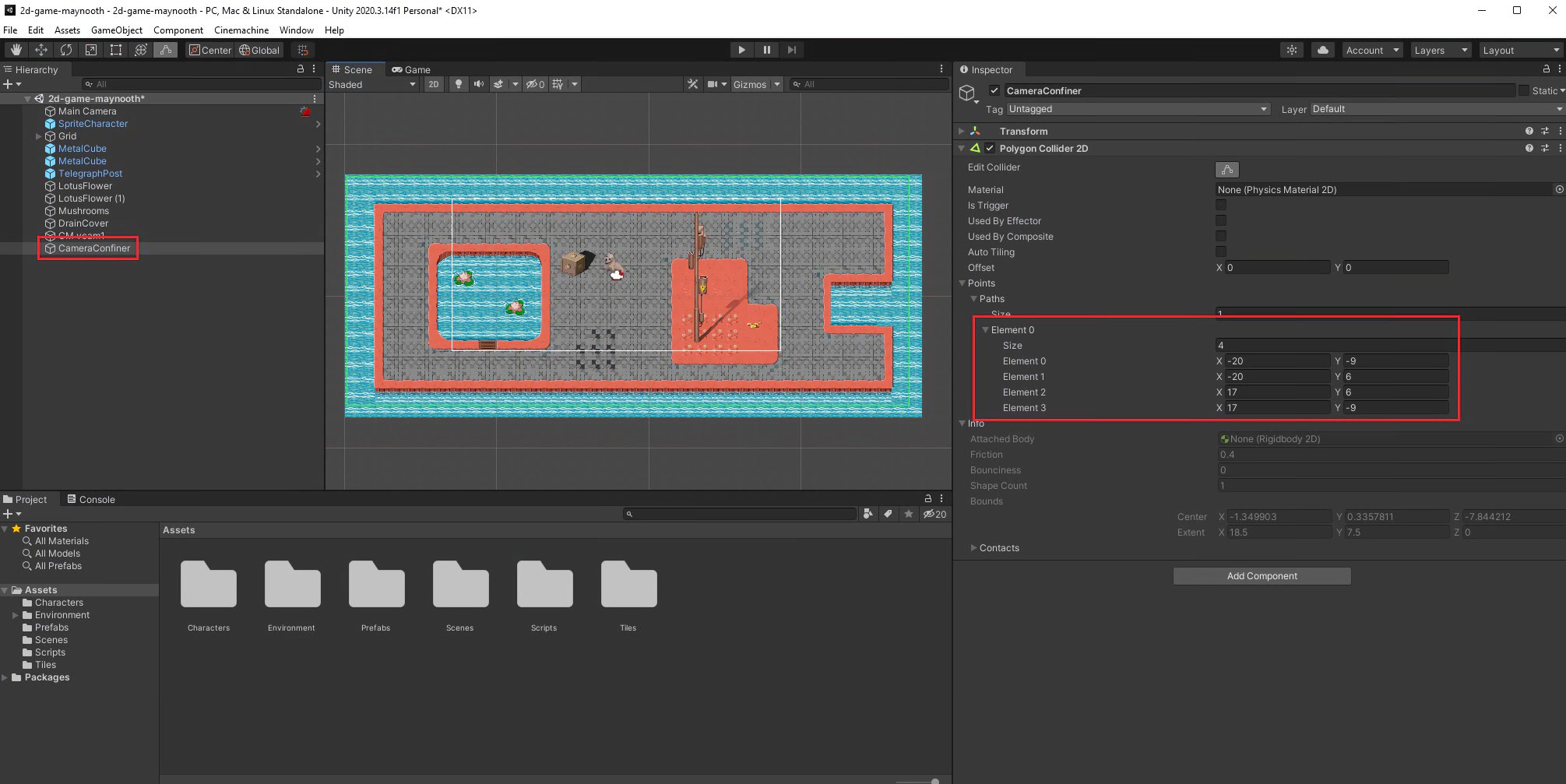Open Polygon Collider 2D more options menu
Screen dimensions: 1566x784
click(1560, 148)
